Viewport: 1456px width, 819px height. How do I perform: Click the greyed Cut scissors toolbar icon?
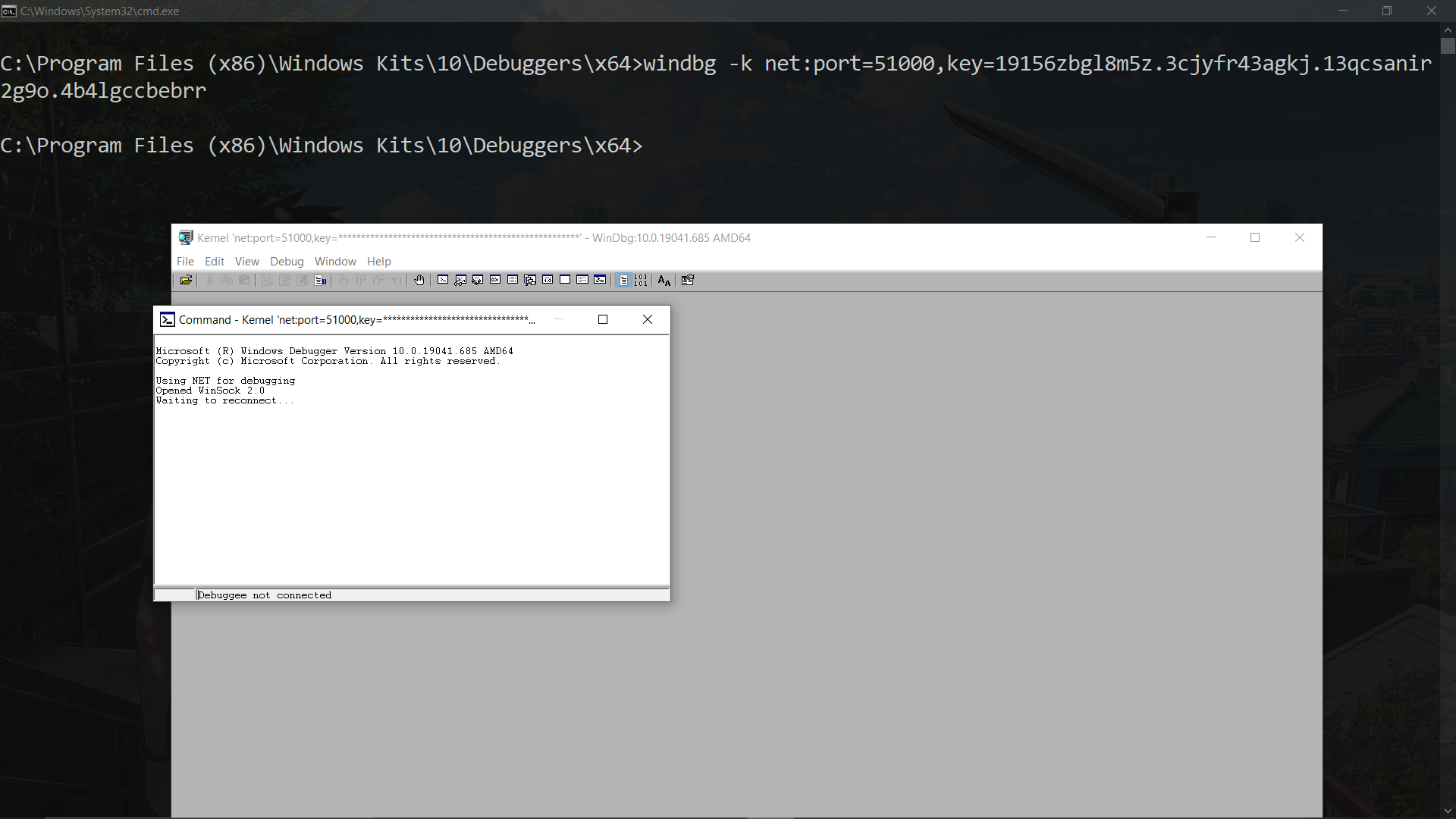pyautogui.click(x=209, y=281)
